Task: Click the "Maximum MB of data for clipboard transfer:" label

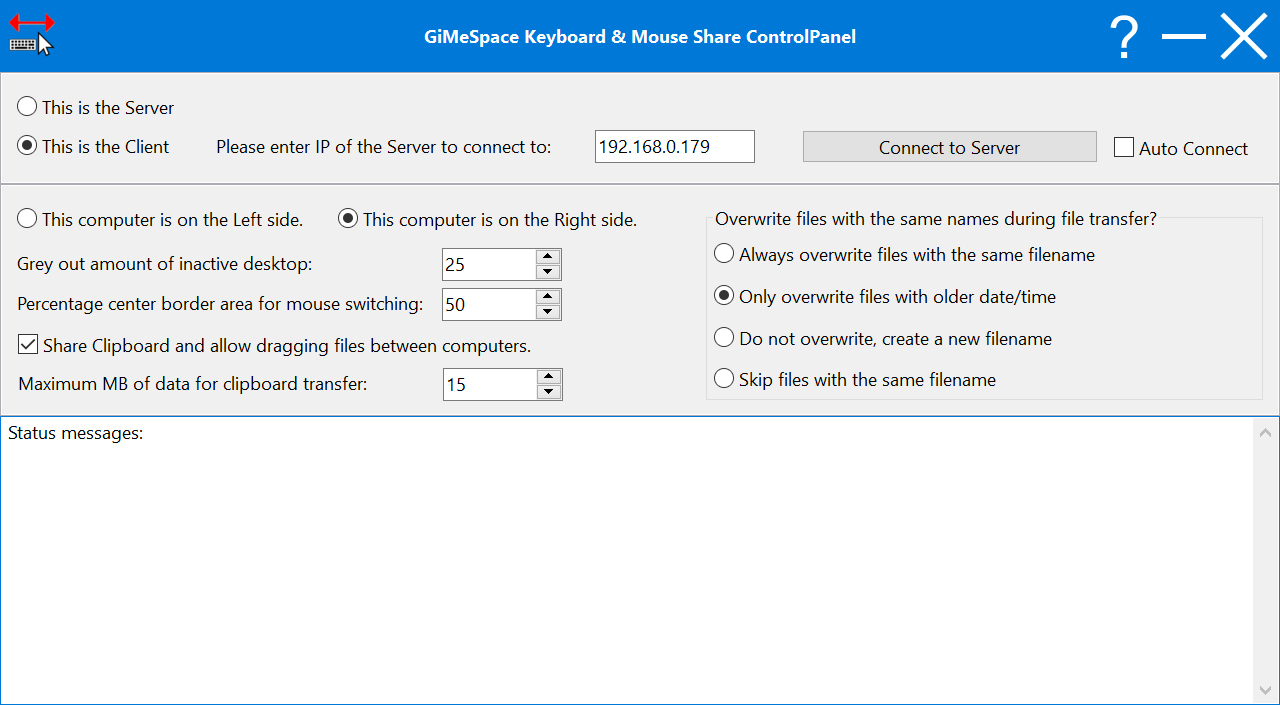Action: coord(193,384)
